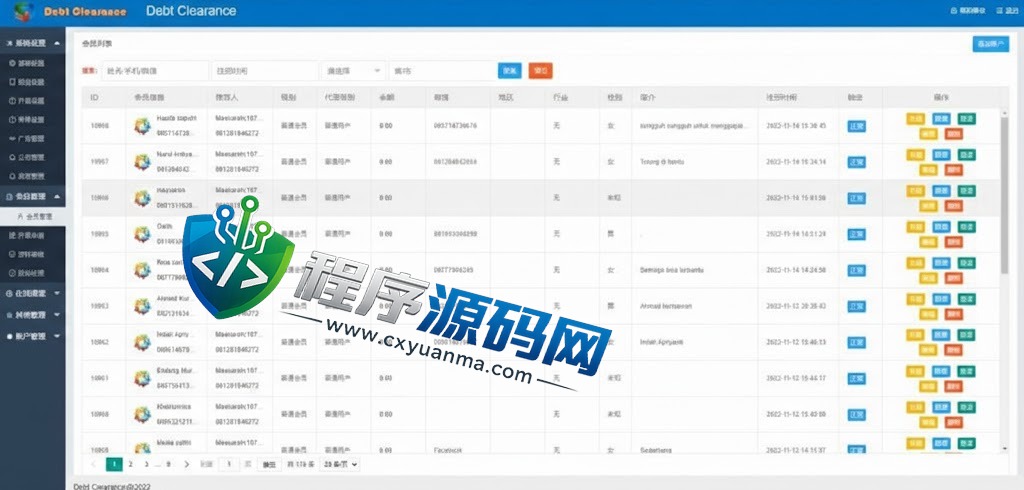Viewport: 1024px width, 490px height.
Task: Select the highlighted member management sub-item
Action: [33, 216]
